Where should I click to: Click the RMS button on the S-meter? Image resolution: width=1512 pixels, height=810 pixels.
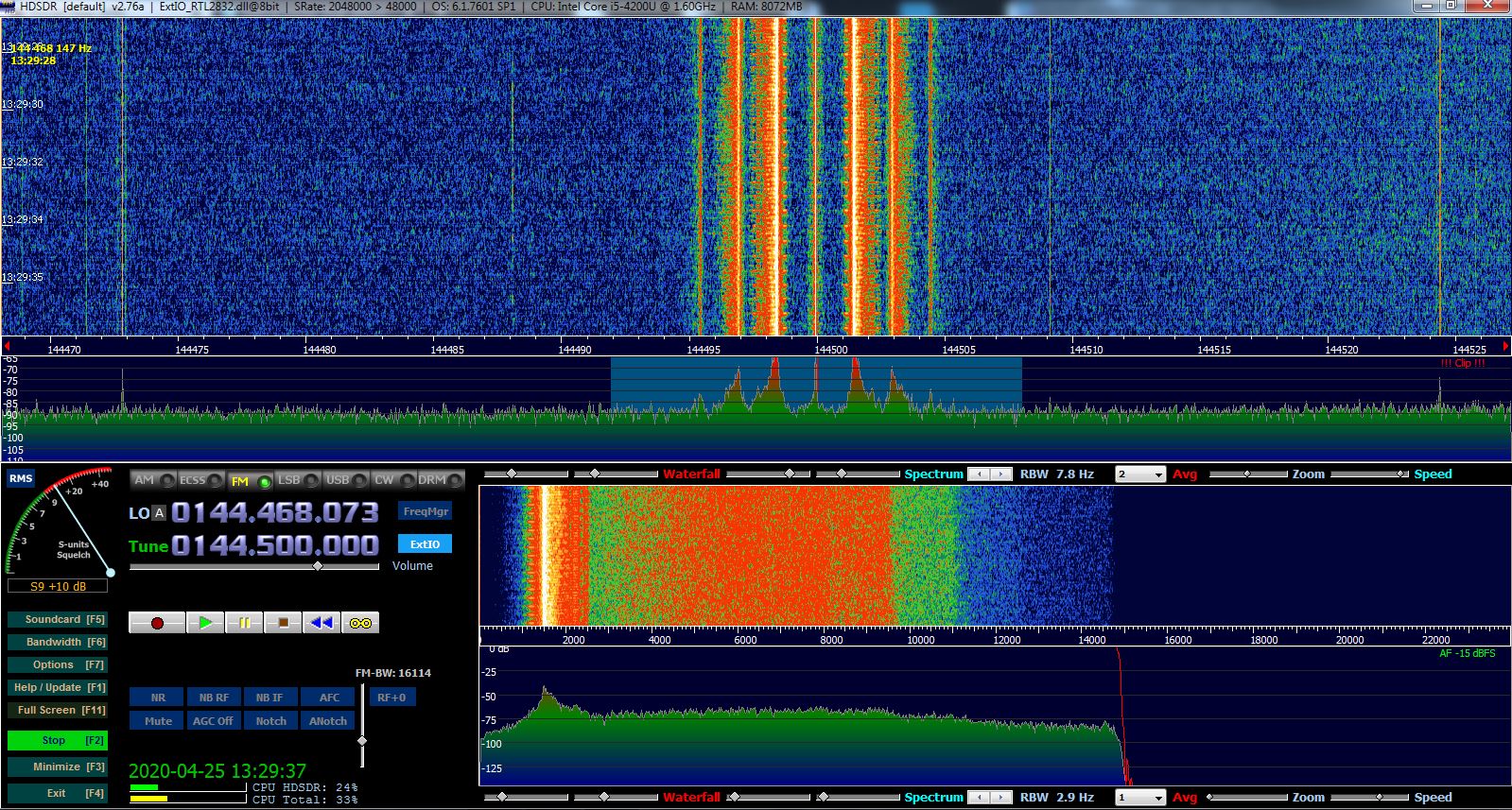point(21,478)
